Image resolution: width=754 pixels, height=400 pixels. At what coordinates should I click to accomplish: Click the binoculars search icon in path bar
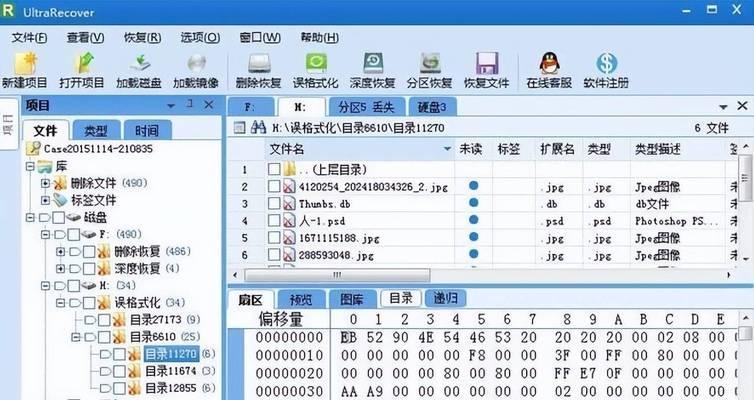tap(258, 127)
